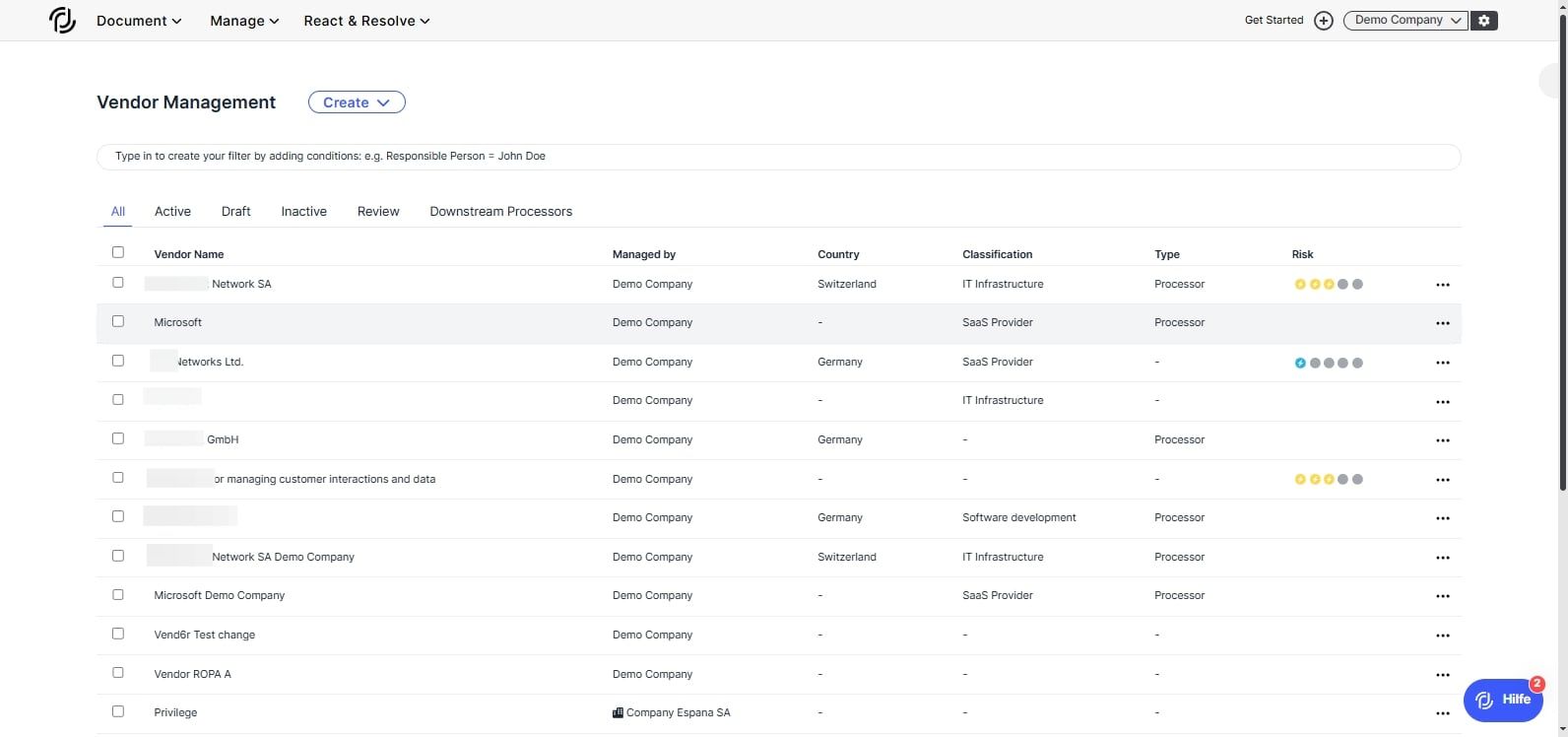Open three-dot menu for Vend6r Test change row

tap(1443, 636)
